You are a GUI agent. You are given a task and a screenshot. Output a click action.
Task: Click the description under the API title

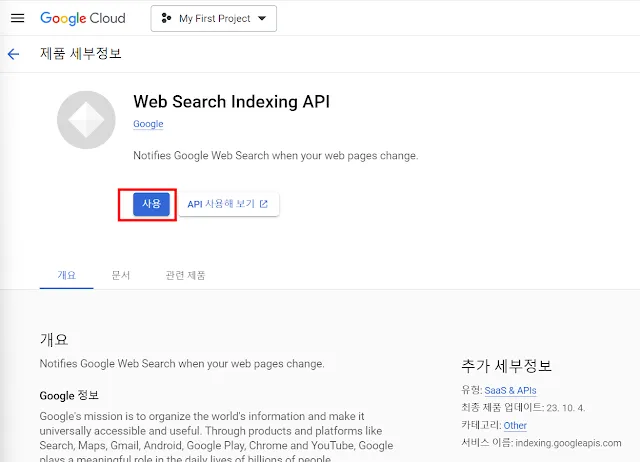[x=276, y=155]
